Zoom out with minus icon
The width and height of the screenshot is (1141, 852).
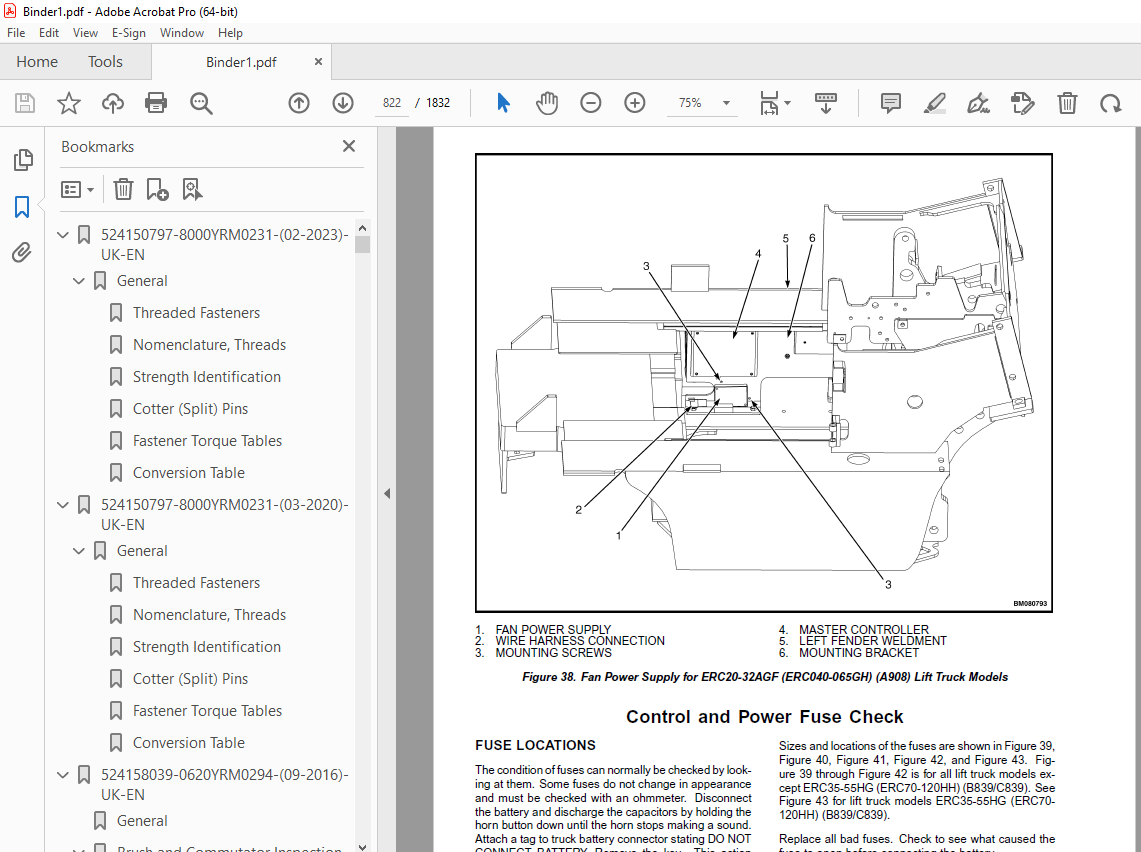[x=591, y=103]
